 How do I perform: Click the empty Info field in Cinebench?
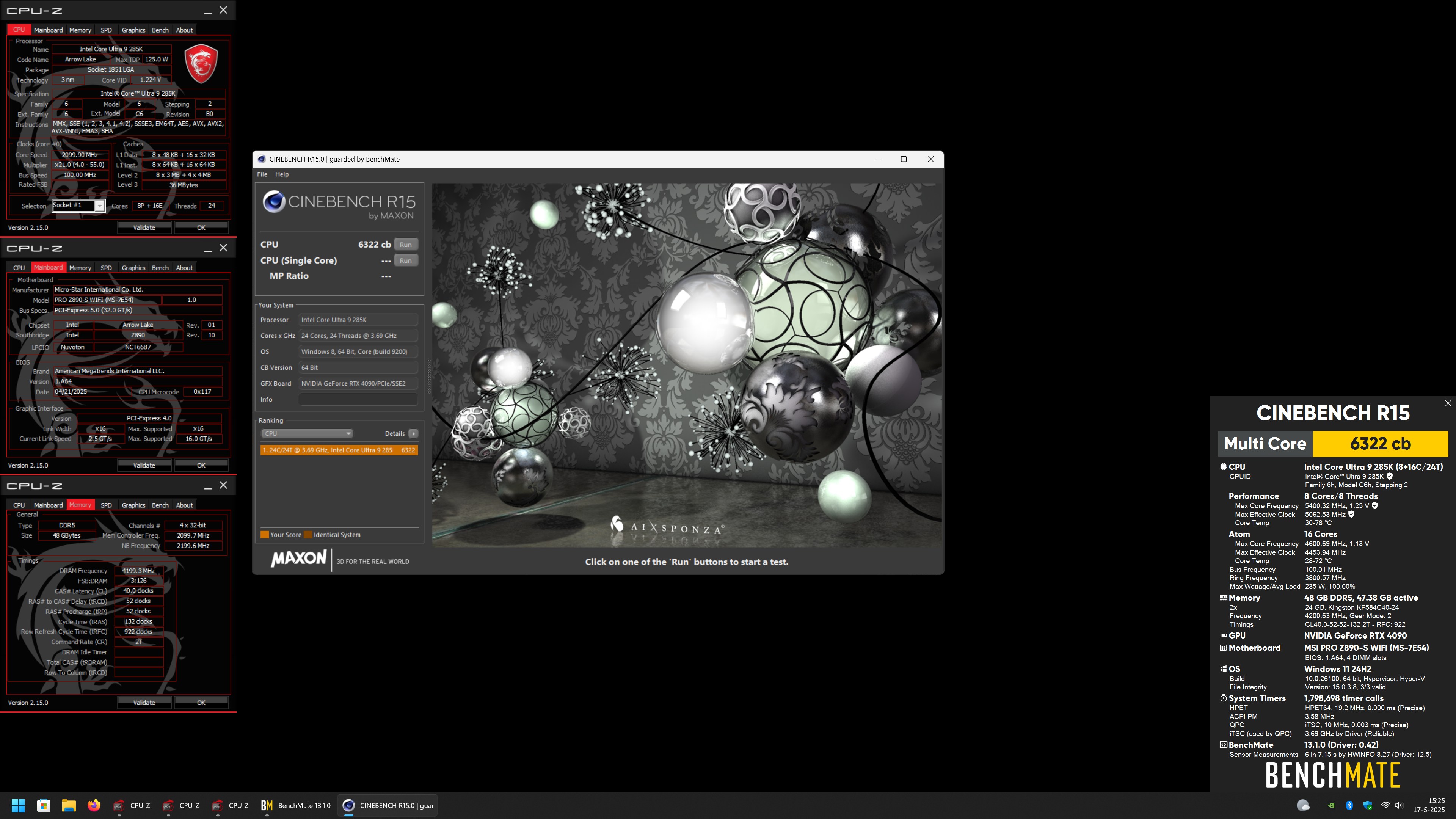pos(358,400)
